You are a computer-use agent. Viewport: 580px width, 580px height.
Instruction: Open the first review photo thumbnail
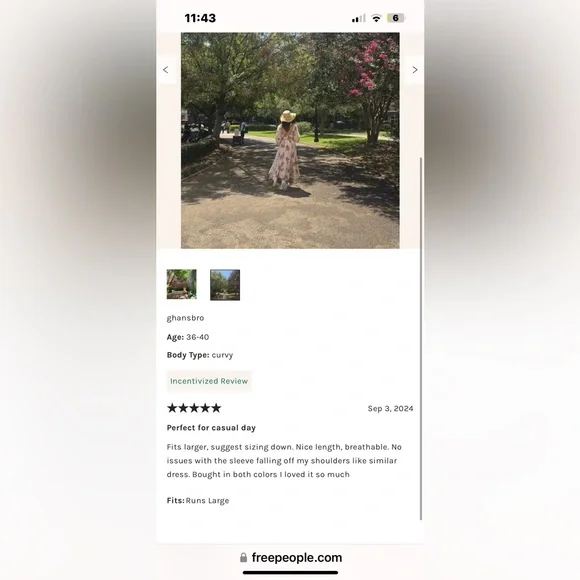pos(182,284)
